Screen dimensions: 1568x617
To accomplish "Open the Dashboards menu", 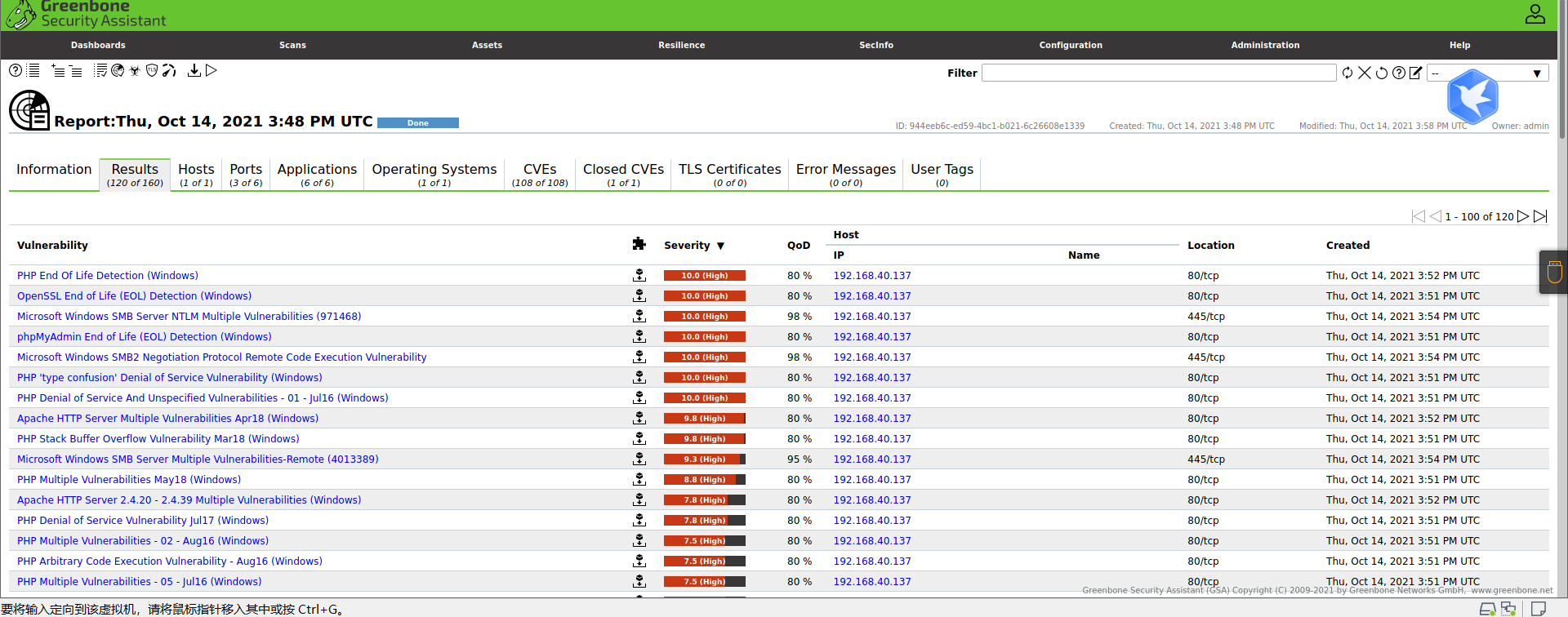I will point(98,45).
